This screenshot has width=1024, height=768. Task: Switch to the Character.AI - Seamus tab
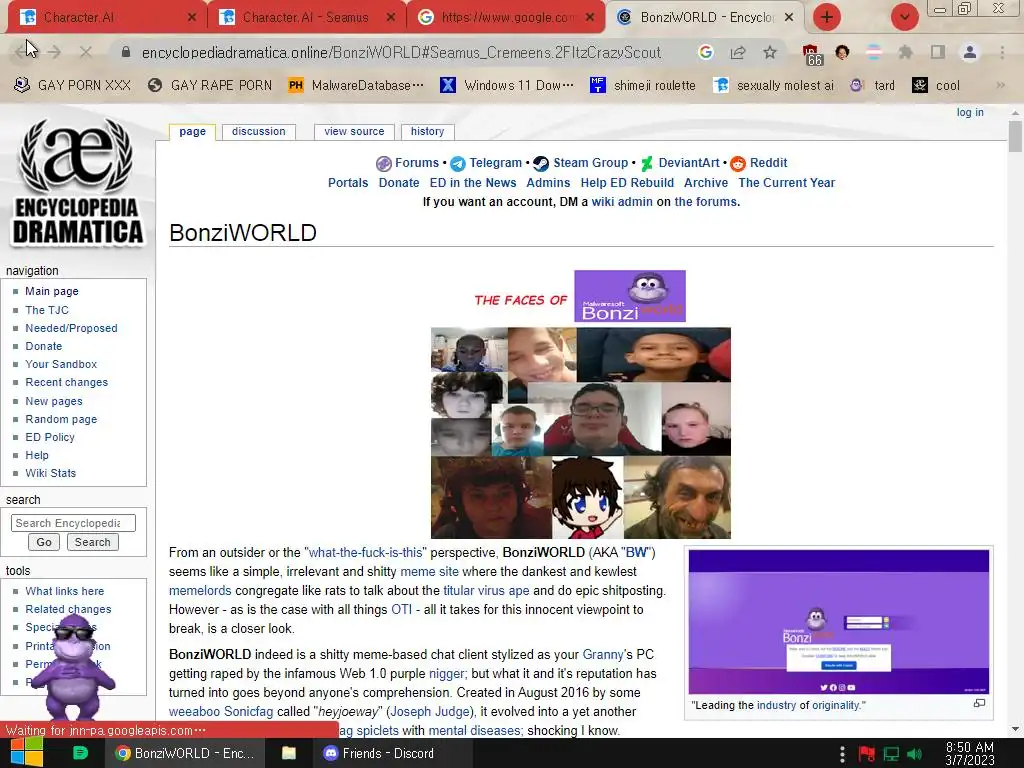point(306,17)
